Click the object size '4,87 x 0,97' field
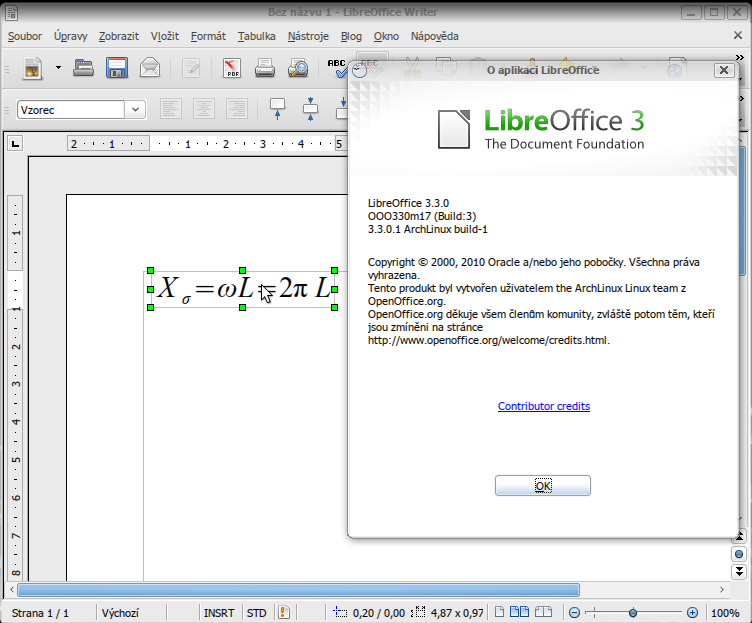This screenshot has height=623, width=752. [x=448, y=613]
